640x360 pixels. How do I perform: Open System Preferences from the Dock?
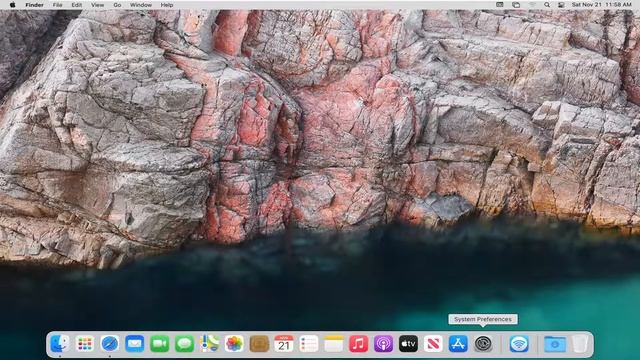[x=483, y=344]
